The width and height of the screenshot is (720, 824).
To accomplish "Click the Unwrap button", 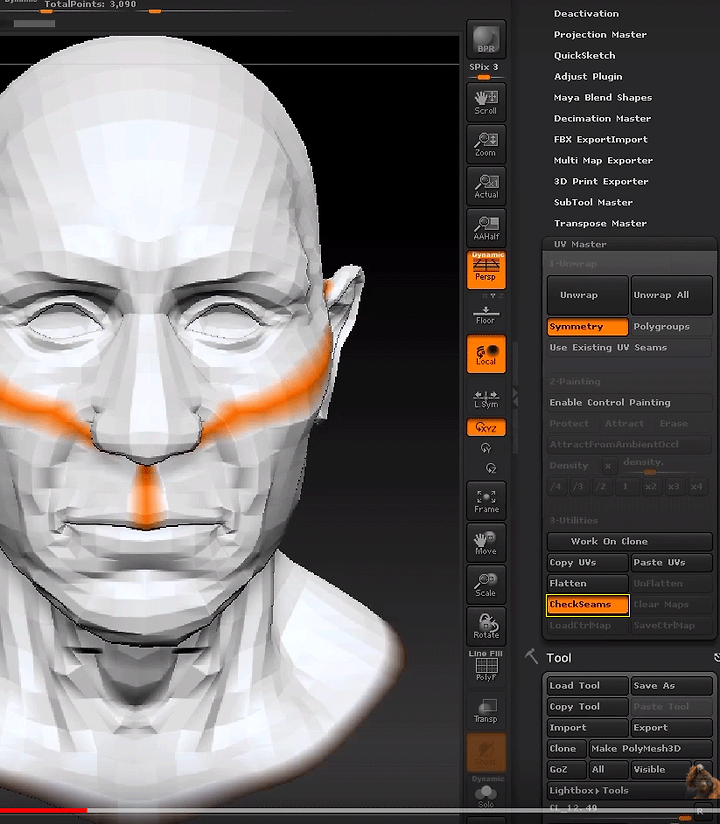I will point(588,295).
